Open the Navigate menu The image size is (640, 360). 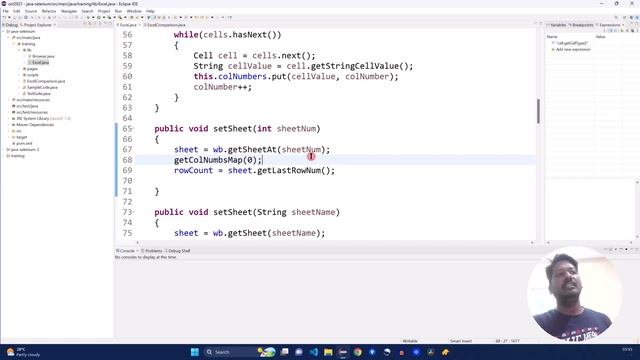click(x=69, y=11)
